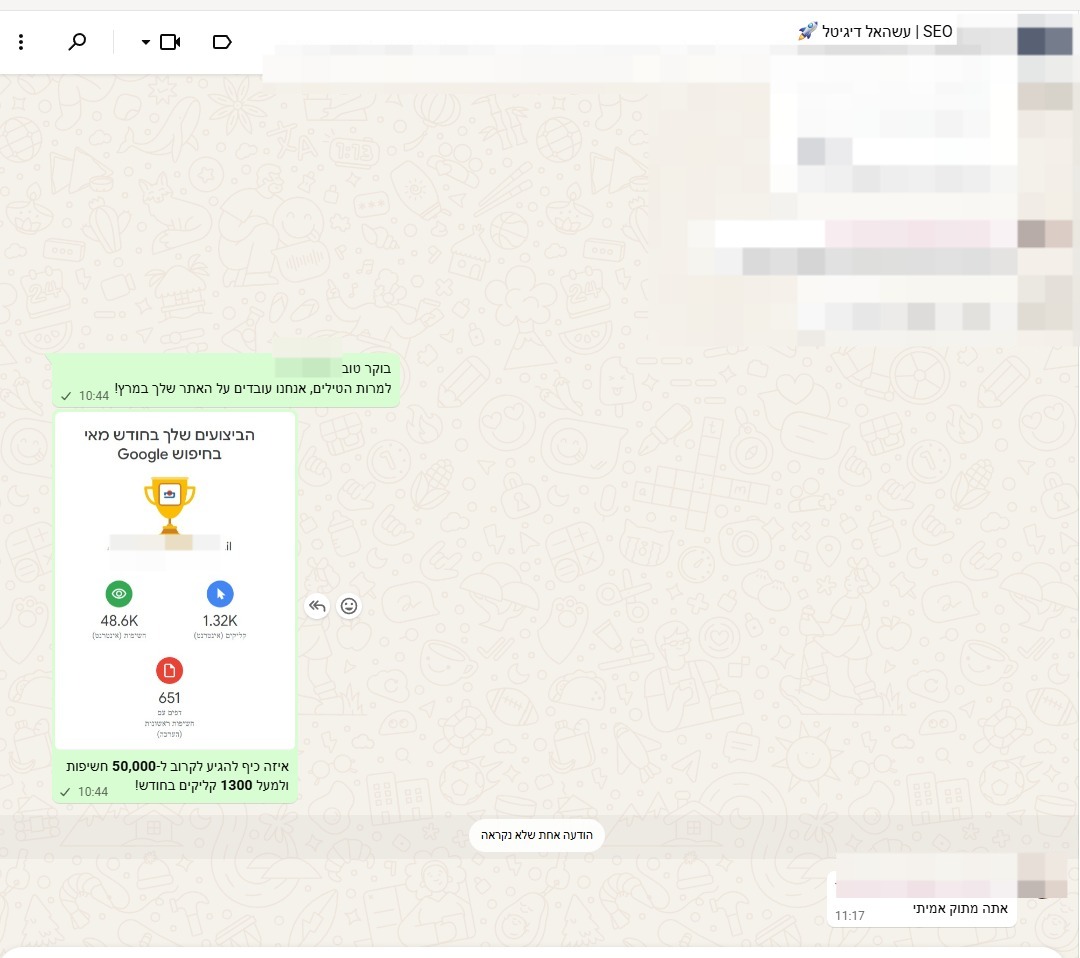Screen dimensions: 1080x958
Task: Open chat info for עשהאל דיגיטל SEO
Action: tap(875, 32)
